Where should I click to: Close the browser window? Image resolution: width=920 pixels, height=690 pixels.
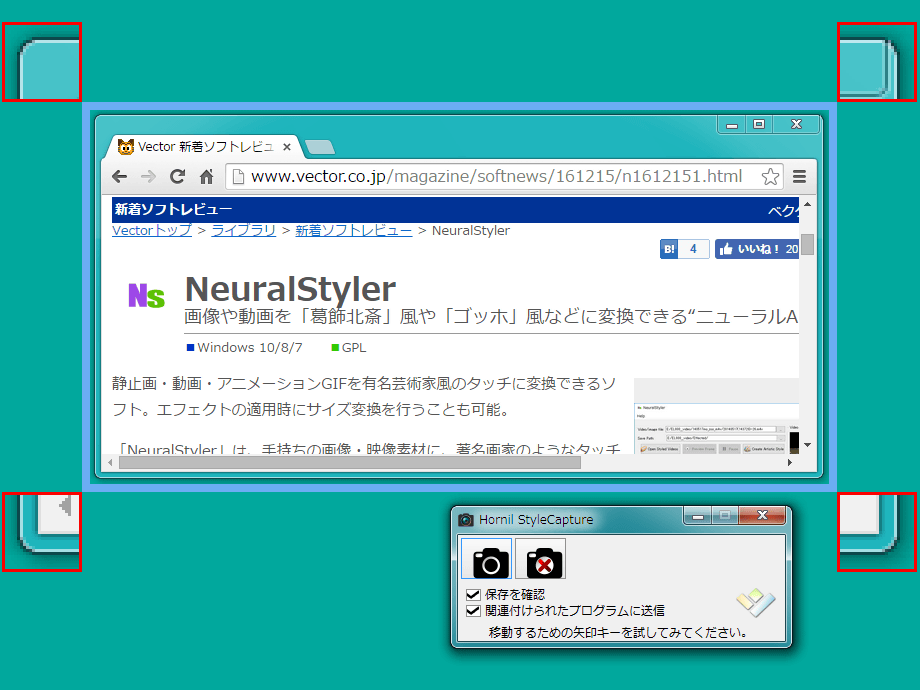tap(796, 124)
